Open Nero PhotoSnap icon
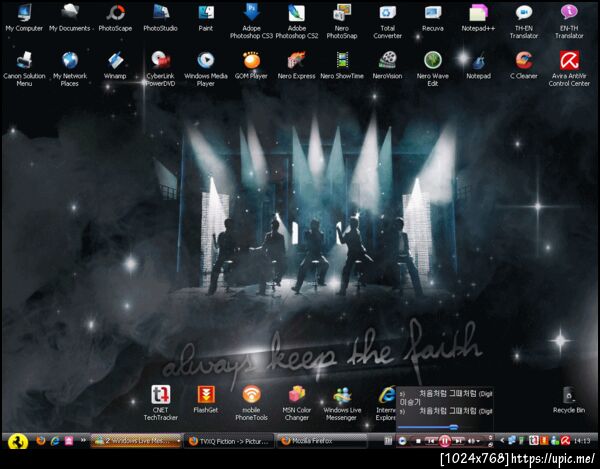Viewport: 600px width, 469px height. click(342, 21)
